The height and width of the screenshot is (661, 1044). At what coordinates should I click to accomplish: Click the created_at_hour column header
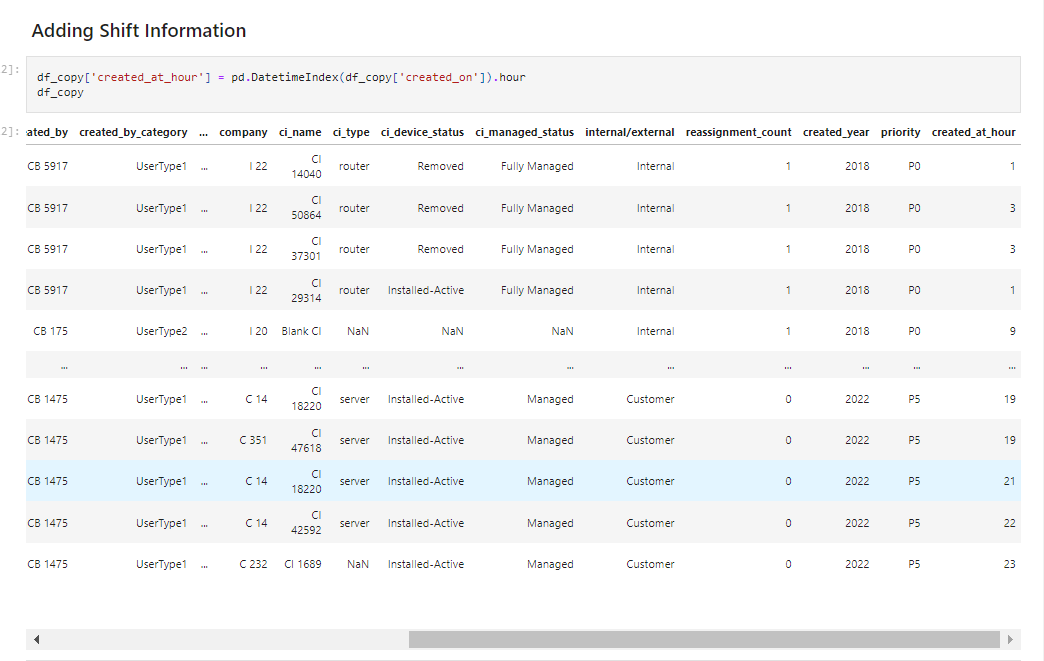[x=973, y=131]
